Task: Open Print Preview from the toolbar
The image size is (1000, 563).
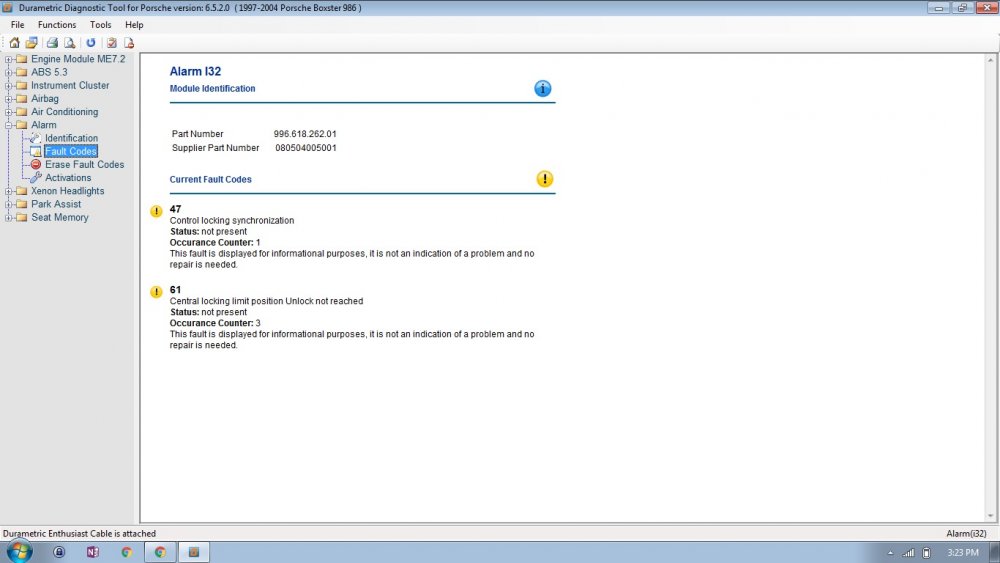Action: coord(69,43)
